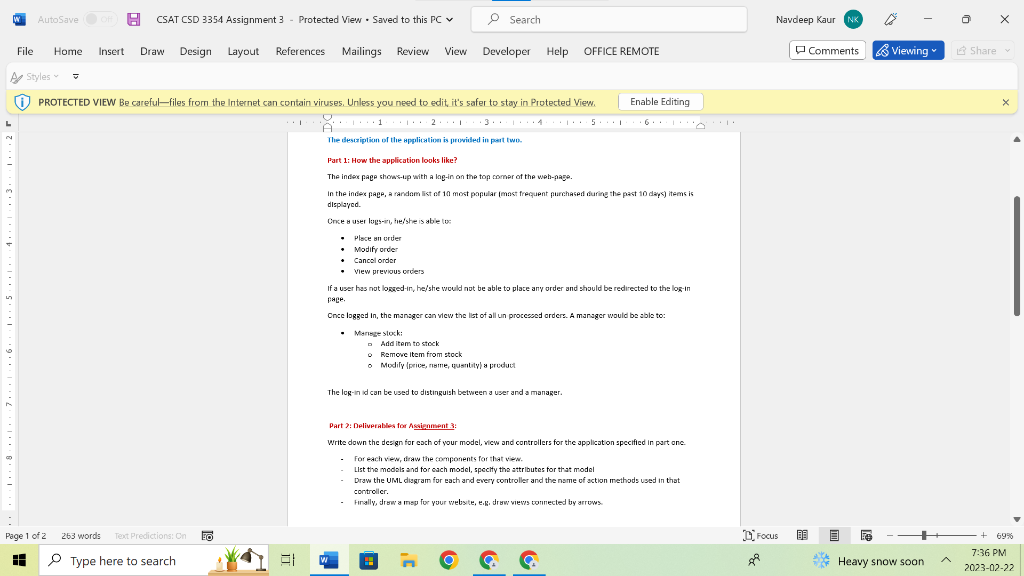Switch to Web Layout view icon
The width and height of the screenshot is (1024, 576).
[867, 536]
